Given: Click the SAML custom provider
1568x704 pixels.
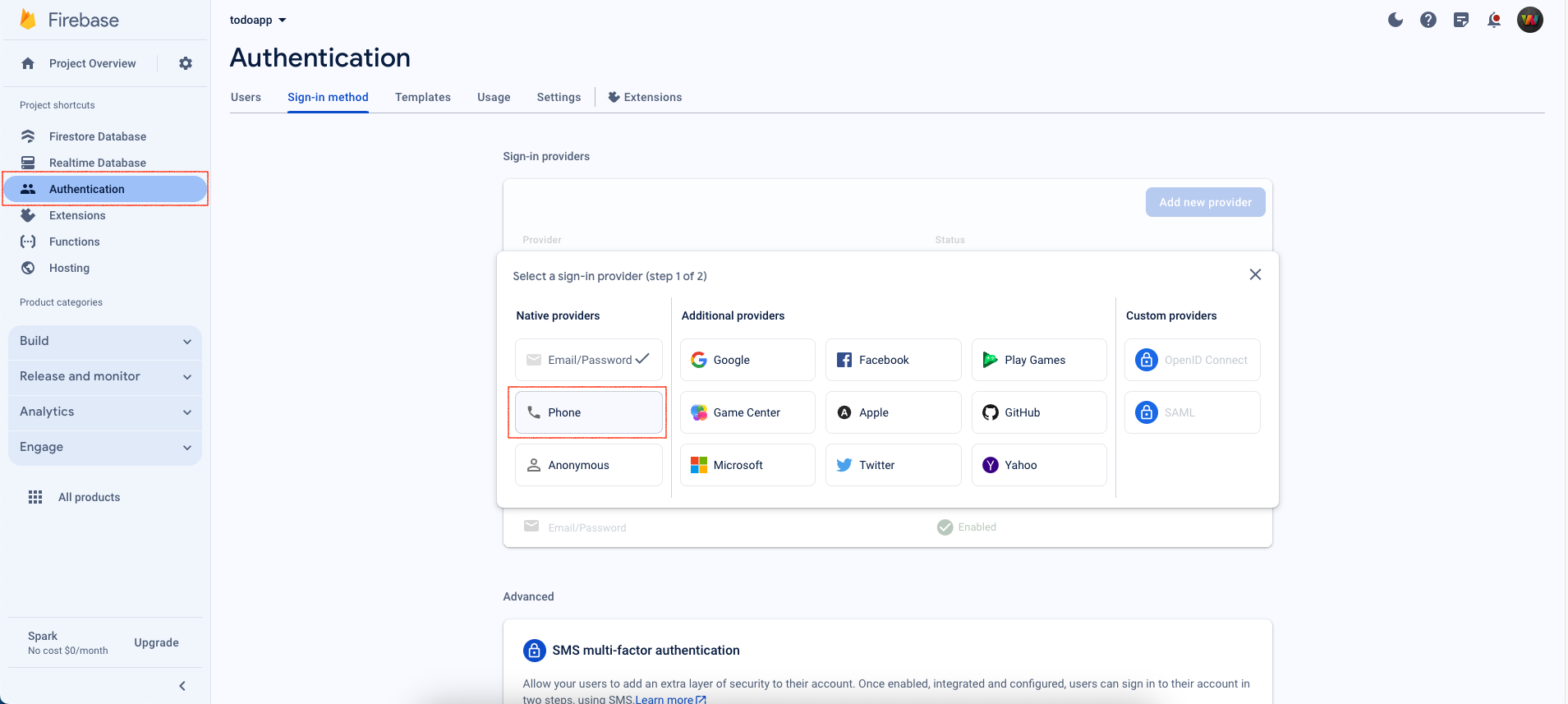Looking at the screenshot, I should point(1193,412).
